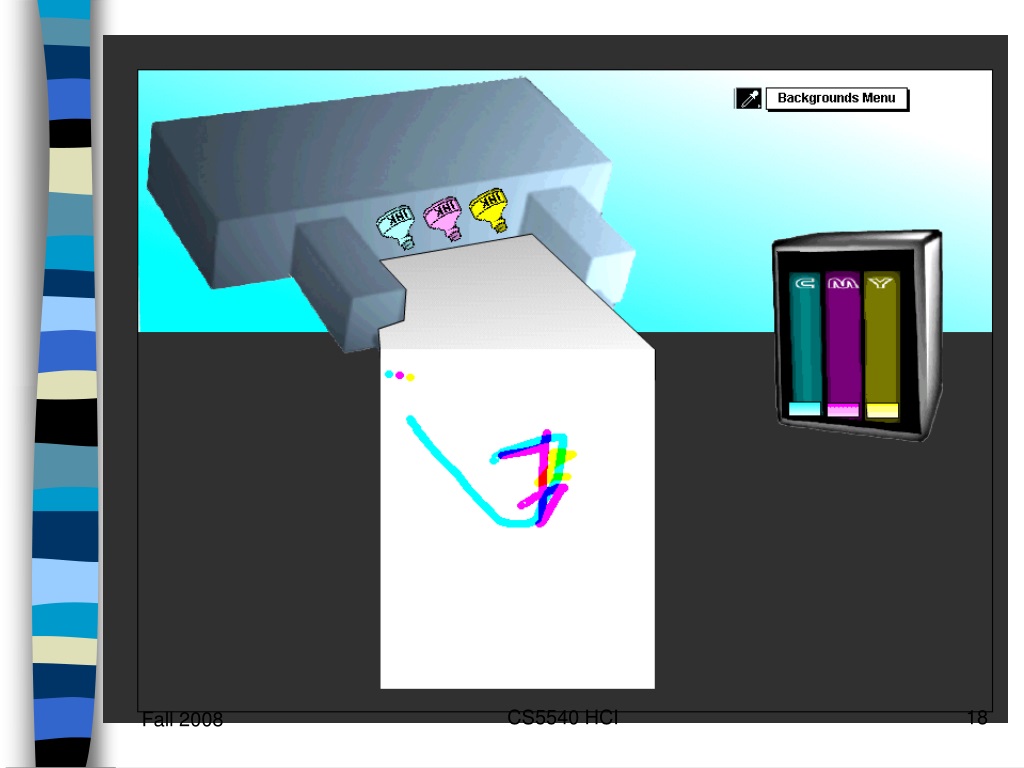The width and height of the screenshot is (1024, 768).
Task: Click the eyedropper icon beside Backgrounds Menu
Action: pos(748,99)
